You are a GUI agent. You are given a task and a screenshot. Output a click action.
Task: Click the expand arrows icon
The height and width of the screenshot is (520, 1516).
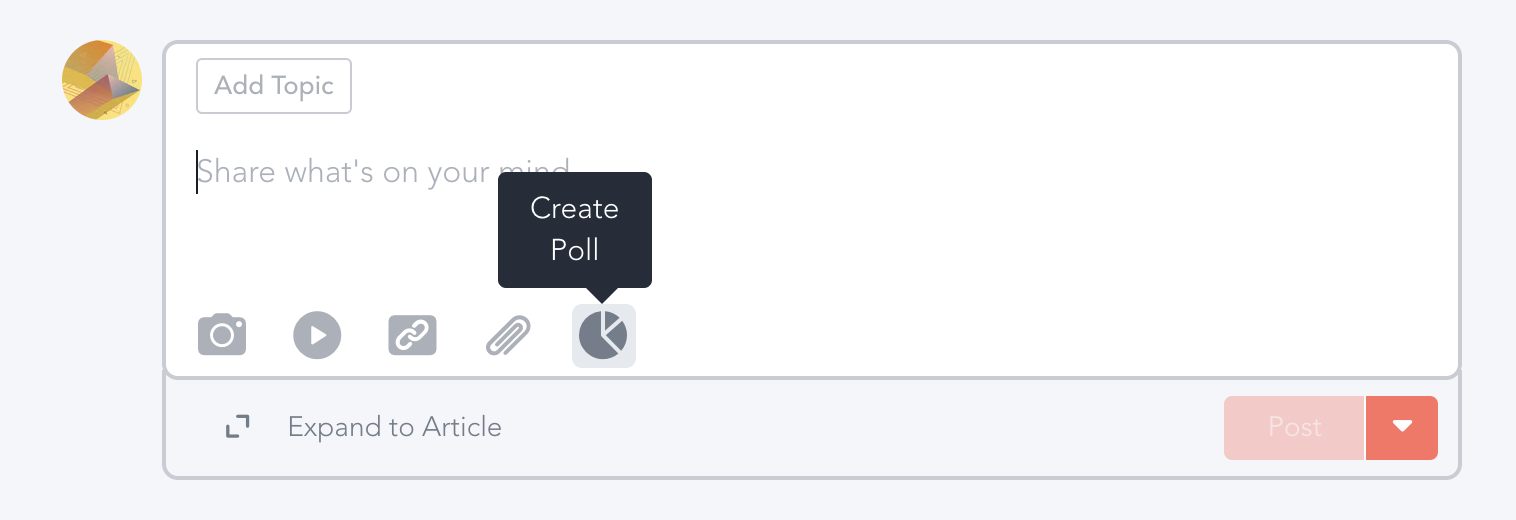tap(237, 427)
